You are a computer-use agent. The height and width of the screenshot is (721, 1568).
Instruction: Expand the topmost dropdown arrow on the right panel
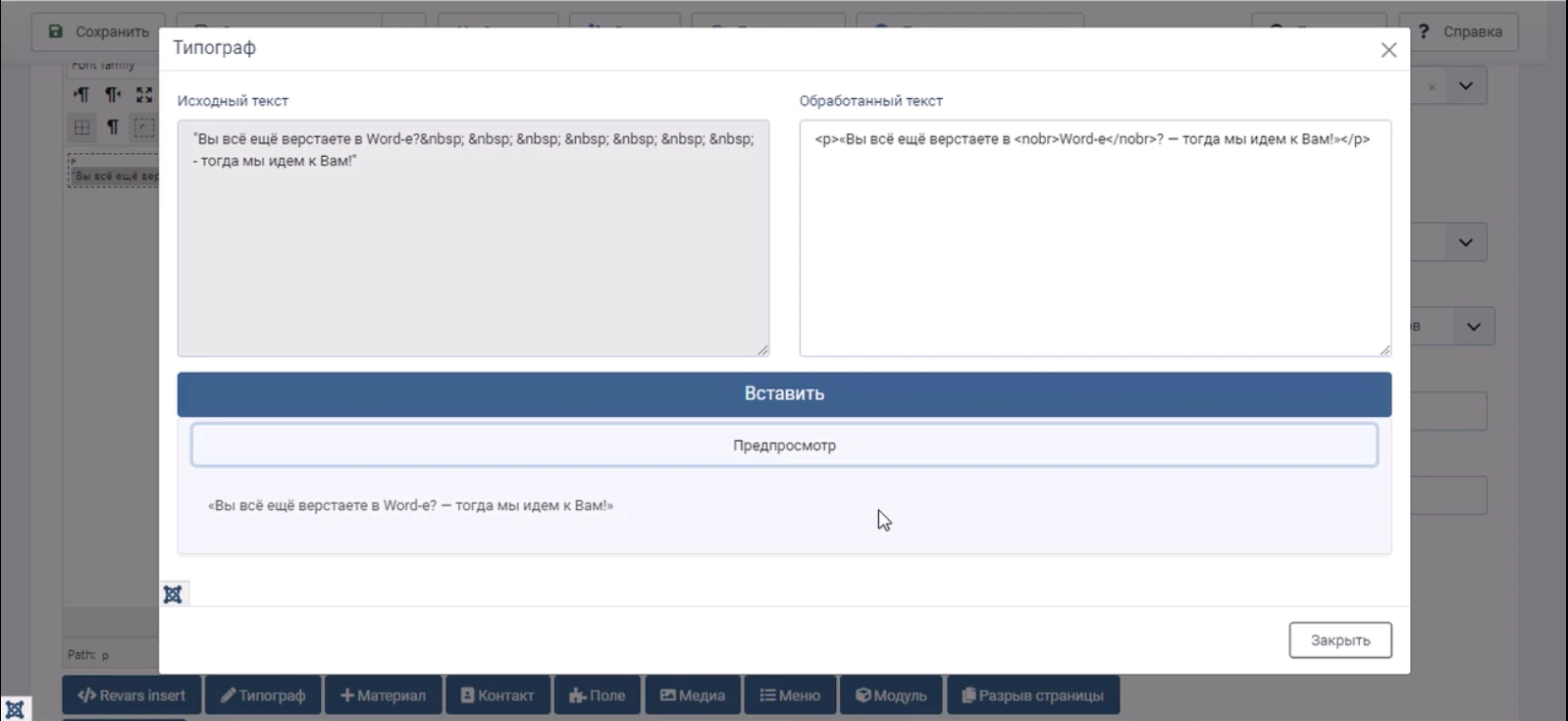(1465, 86)
